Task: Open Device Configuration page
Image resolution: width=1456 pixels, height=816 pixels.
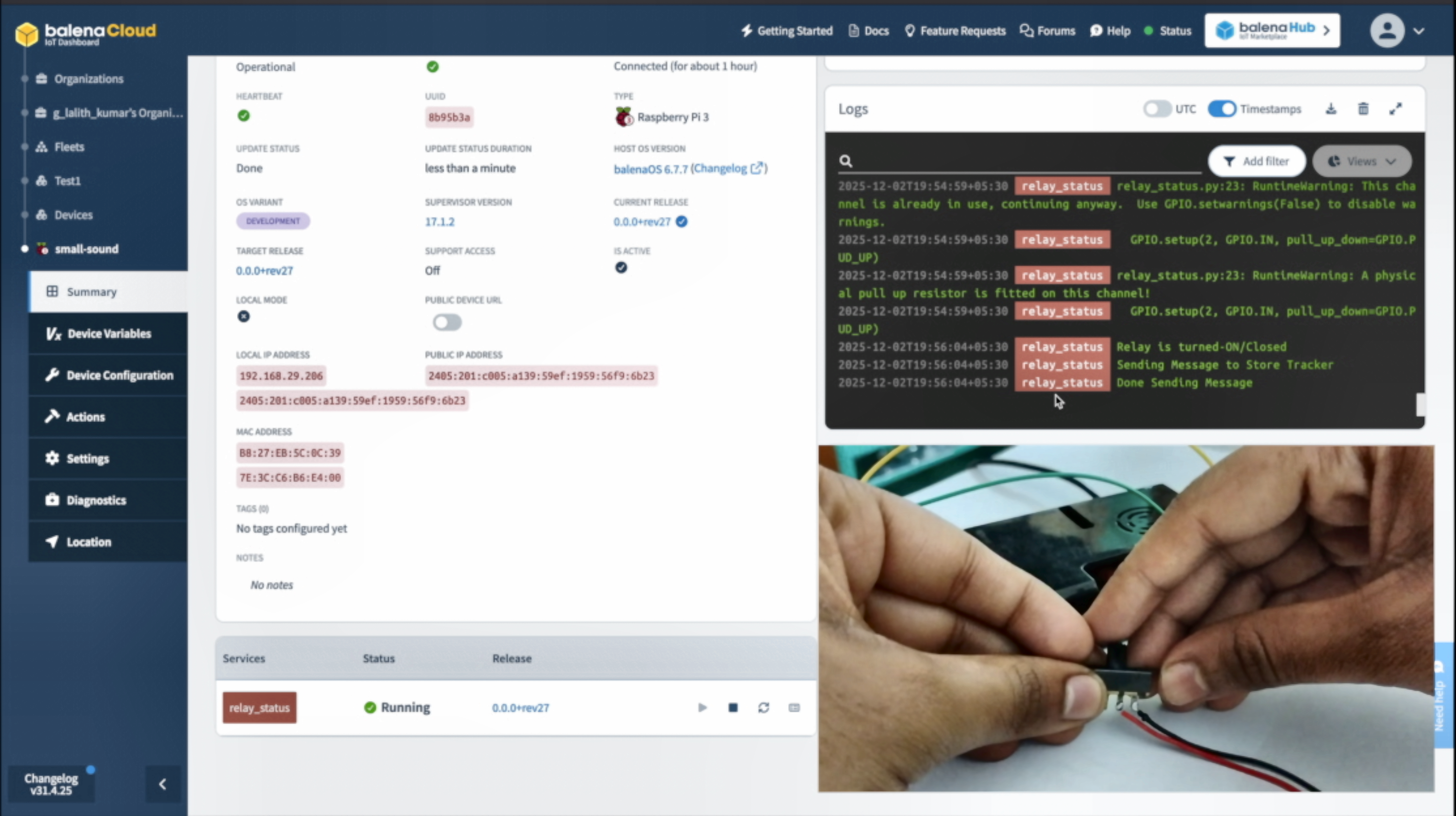Action: pyautogui.click(x=108, y=375)
